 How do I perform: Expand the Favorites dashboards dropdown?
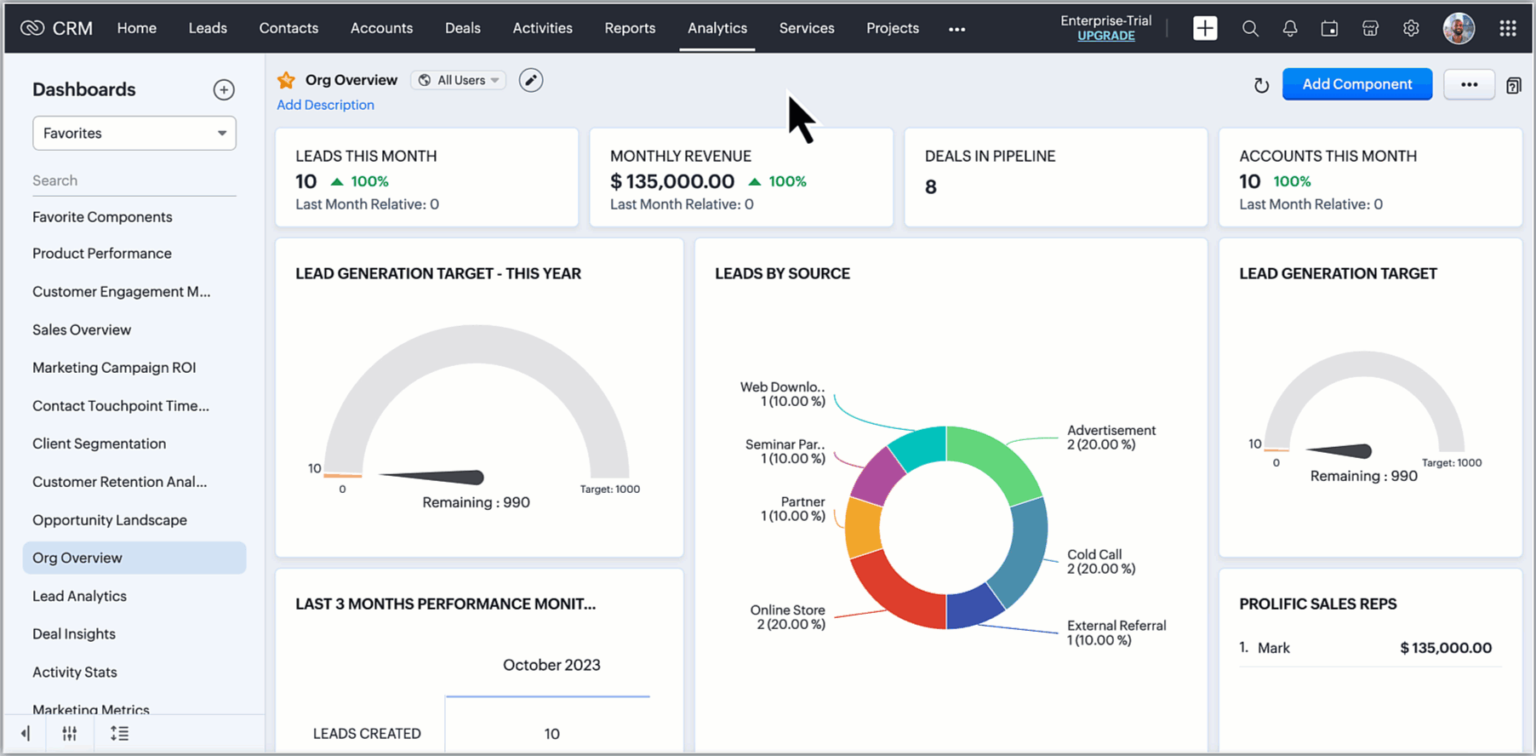tap(134, 132)
